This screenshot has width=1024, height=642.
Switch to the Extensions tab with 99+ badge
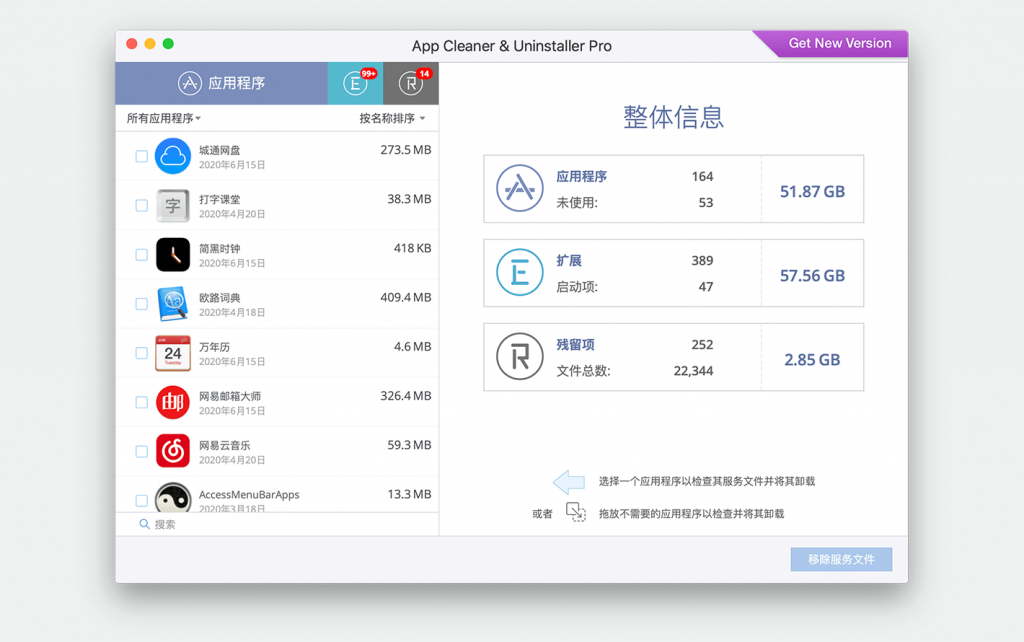point(355,83)
